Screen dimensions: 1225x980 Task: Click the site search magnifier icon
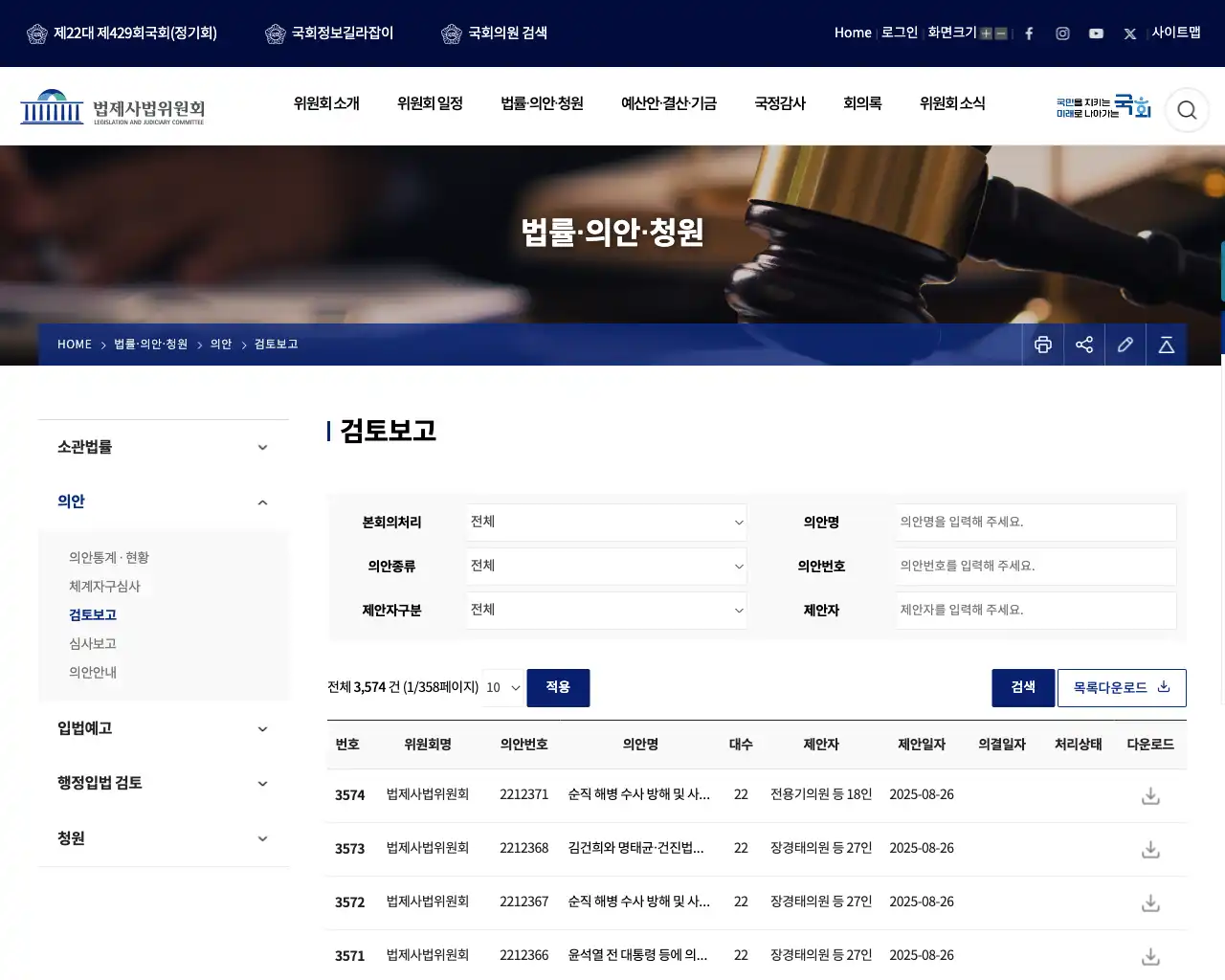coord(1187,110)
